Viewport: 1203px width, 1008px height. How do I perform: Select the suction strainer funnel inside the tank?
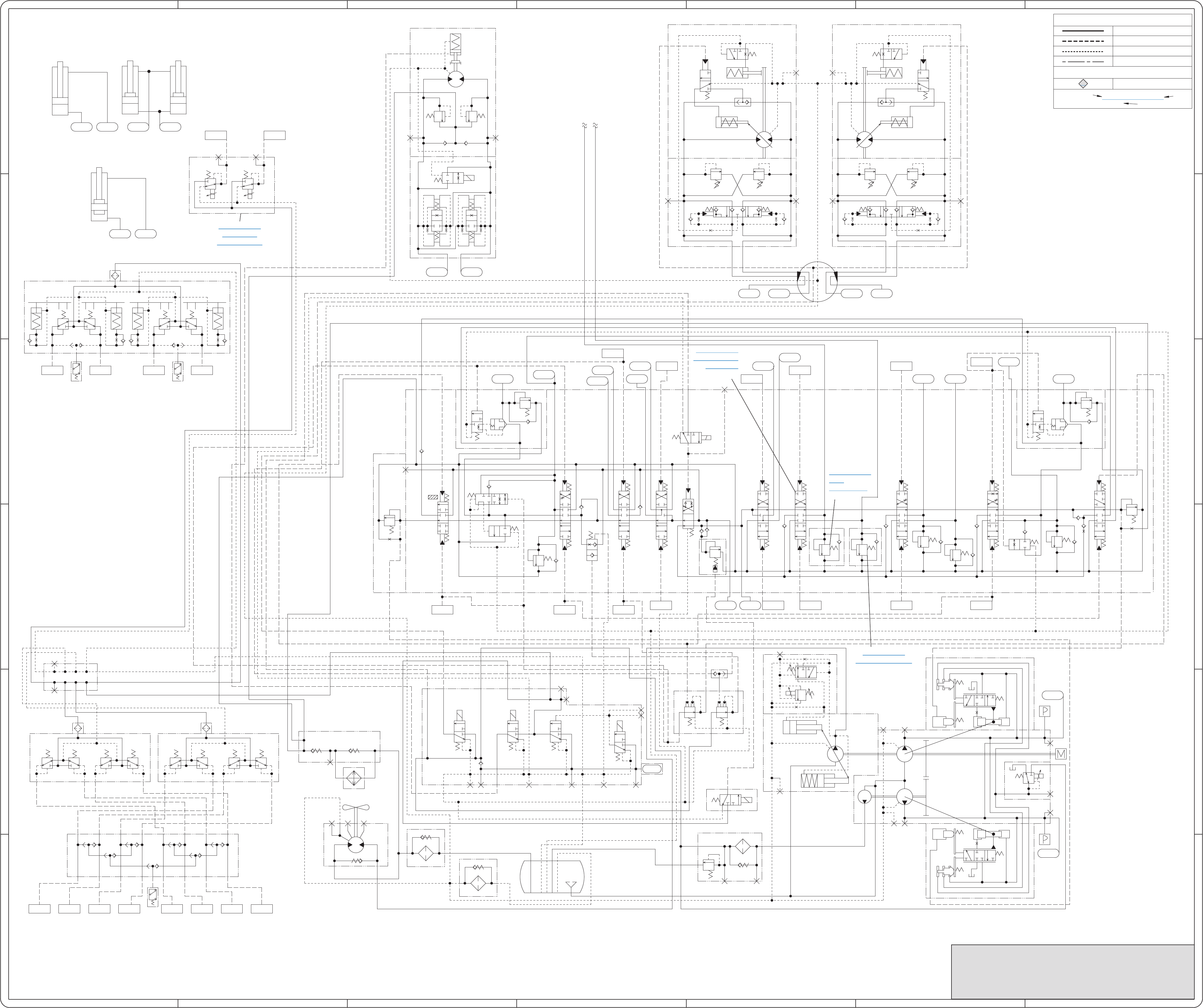570,885
